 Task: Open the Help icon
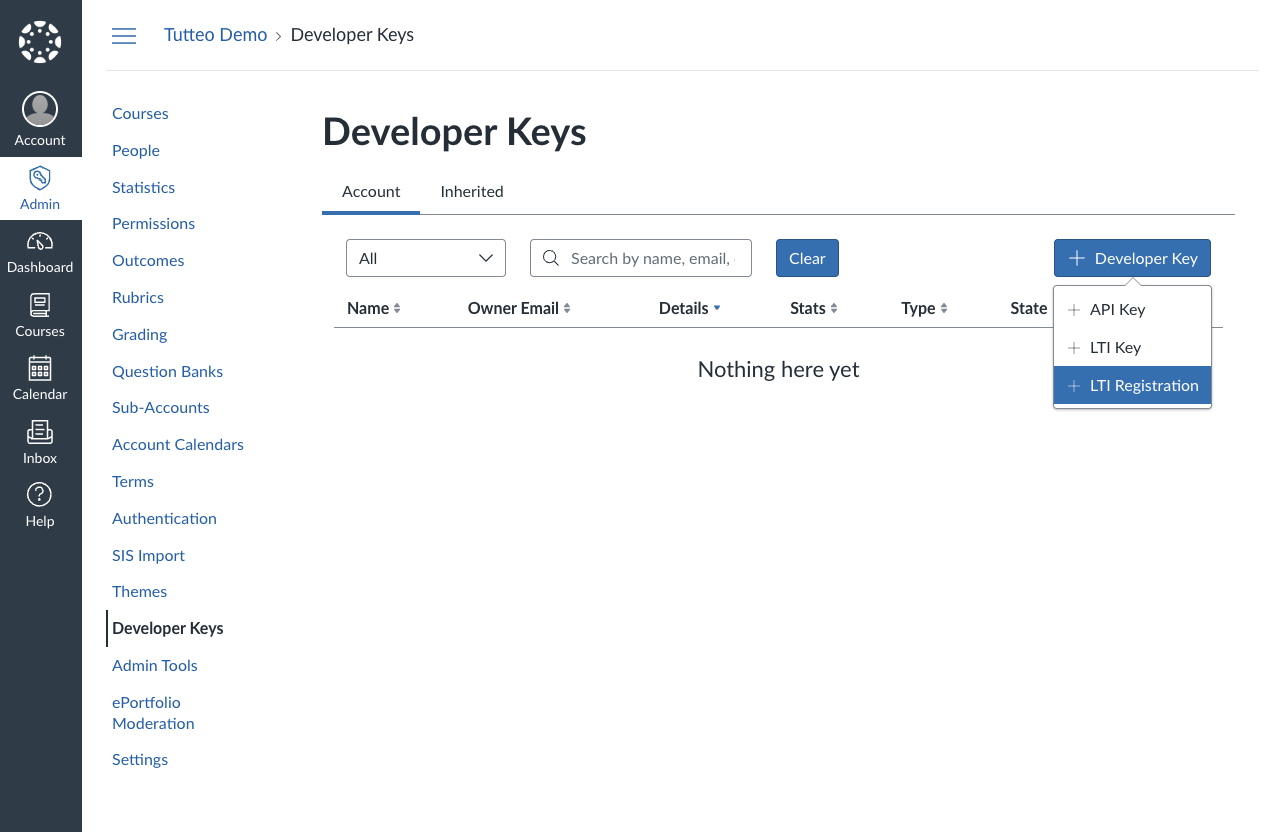40,494
